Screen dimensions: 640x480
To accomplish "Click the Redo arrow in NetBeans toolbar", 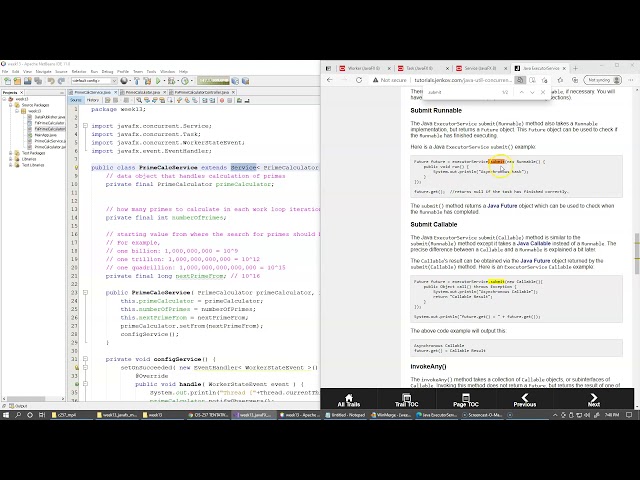I will click(x=61, y=81).
